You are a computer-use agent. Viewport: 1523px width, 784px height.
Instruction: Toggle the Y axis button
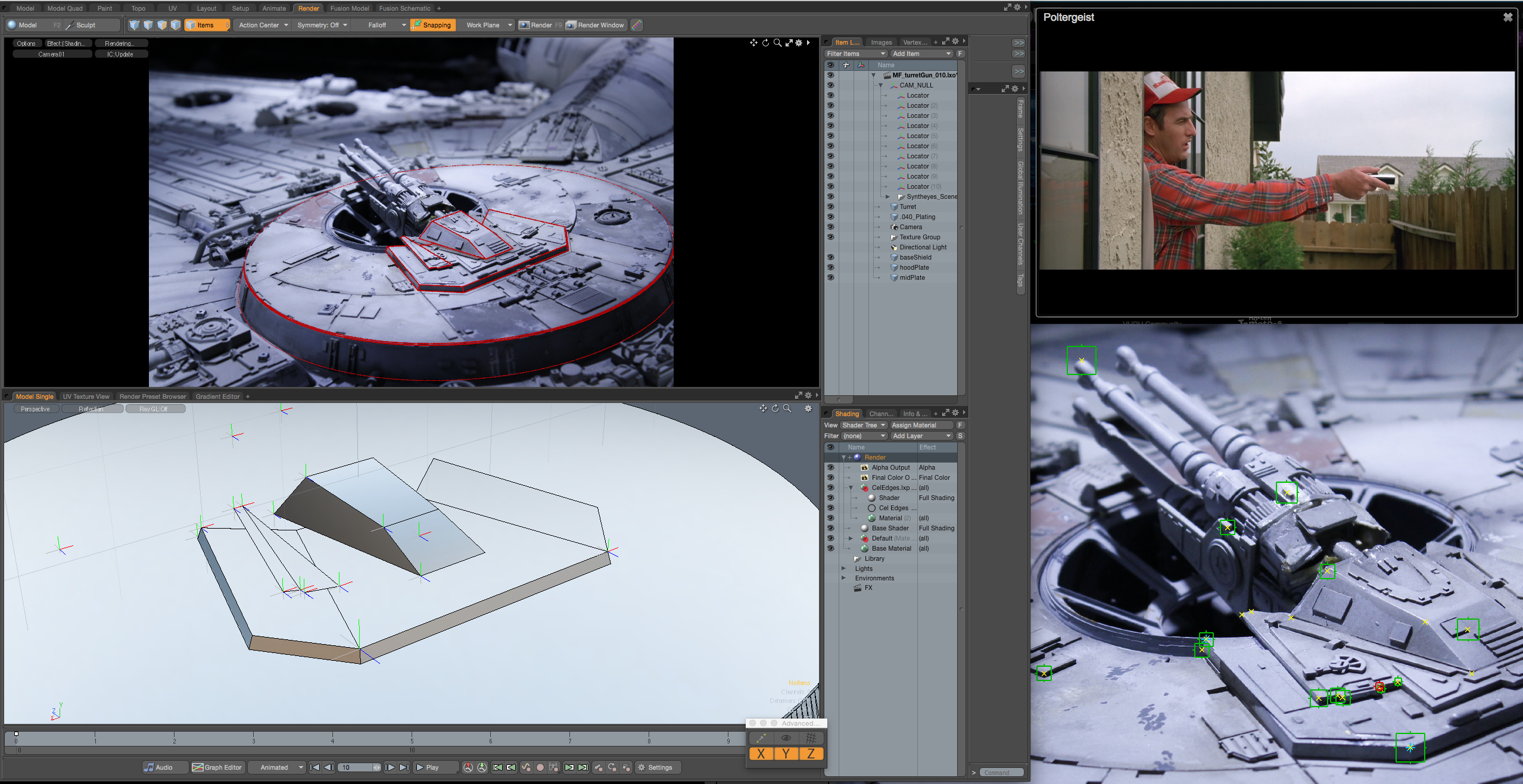(786, 754)
